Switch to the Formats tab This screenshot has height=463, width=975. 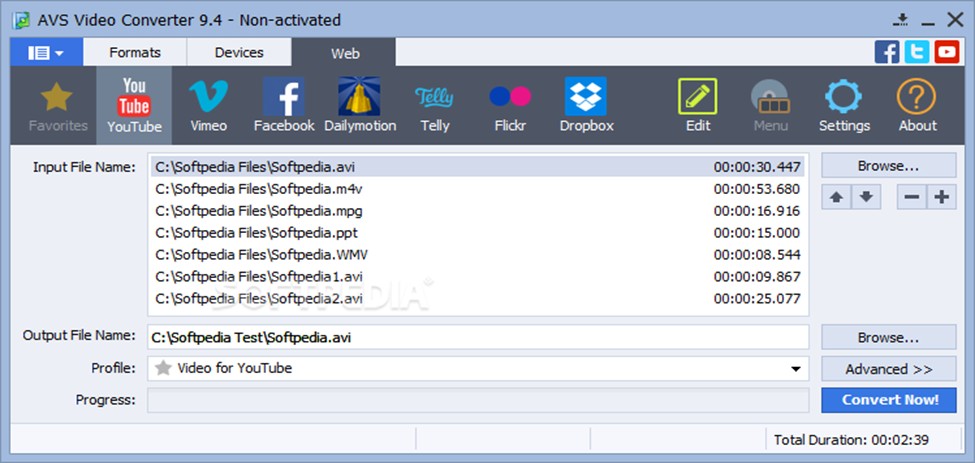click(134, 52)
